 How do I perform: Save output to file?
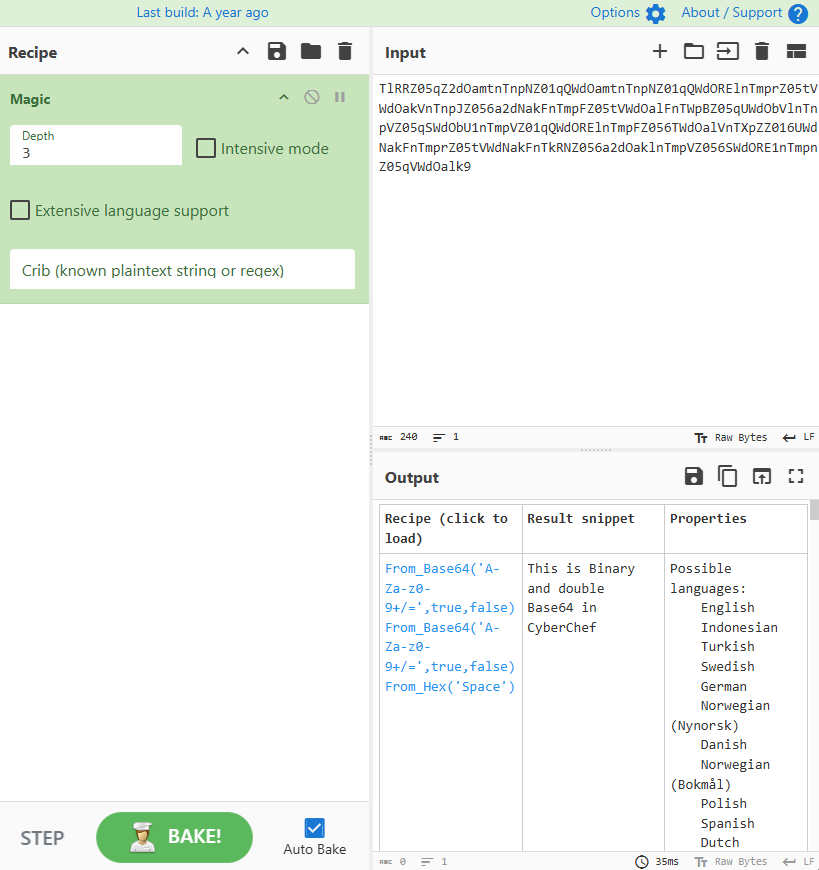click(693, 477)
